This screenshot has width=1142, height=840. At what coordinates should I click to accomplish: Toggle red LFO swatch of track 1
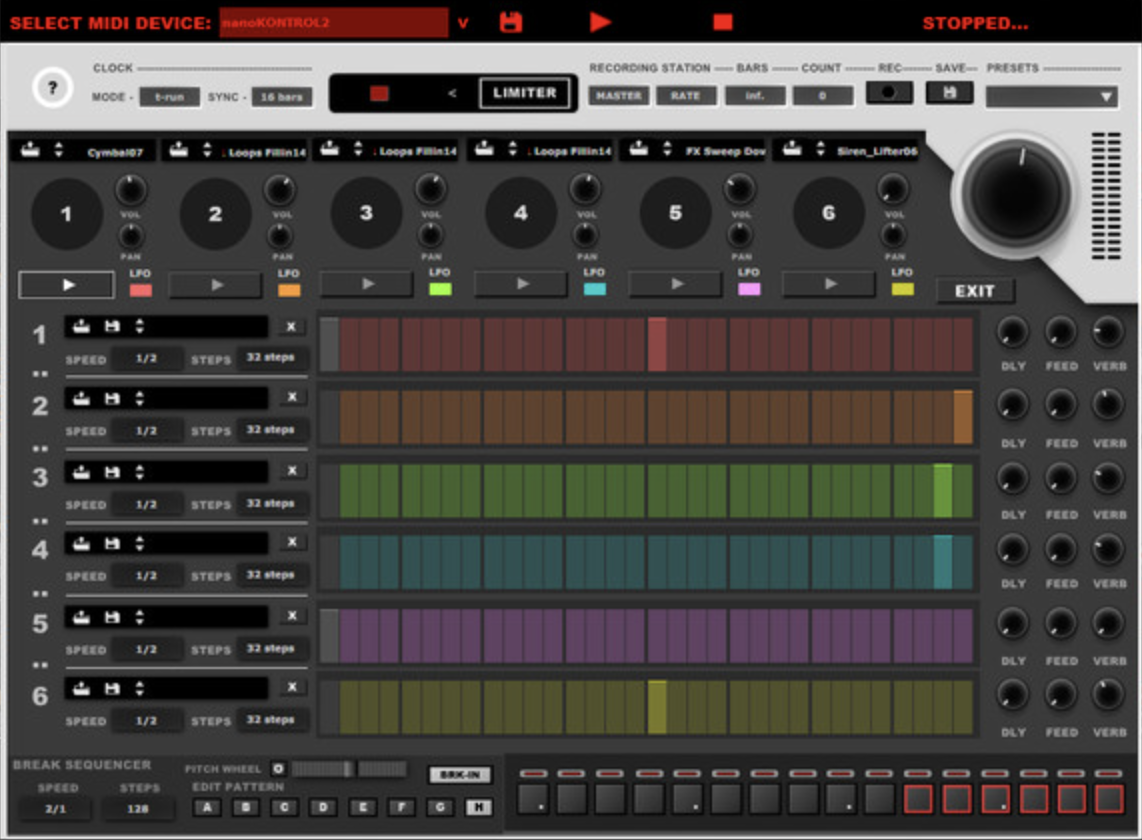coord(140,290)
